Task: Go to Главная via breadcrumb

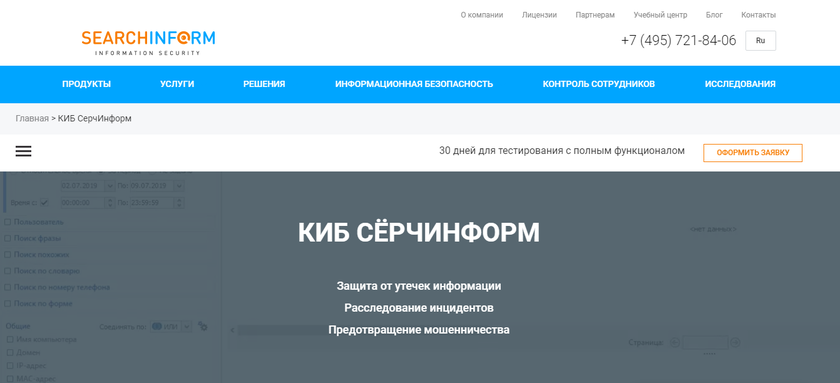Action: pos(32,118)
